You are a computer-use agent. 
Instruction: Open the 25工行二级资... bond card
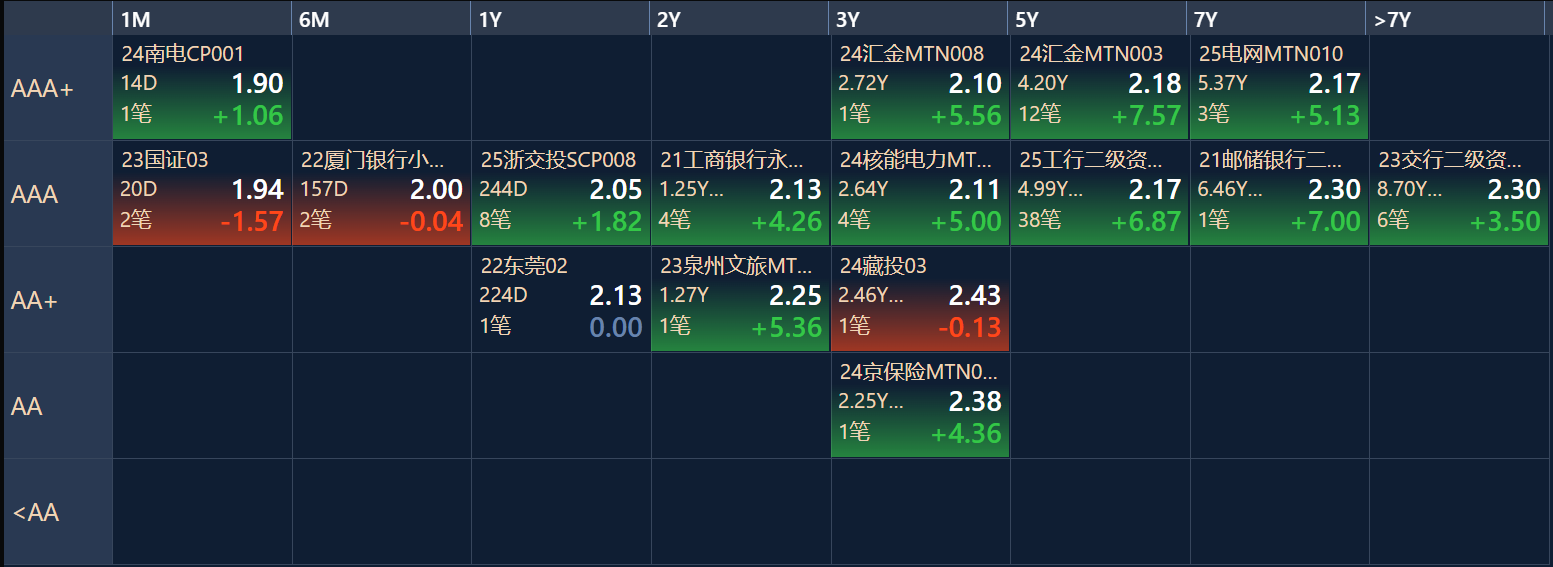[x=1099, y=194]
